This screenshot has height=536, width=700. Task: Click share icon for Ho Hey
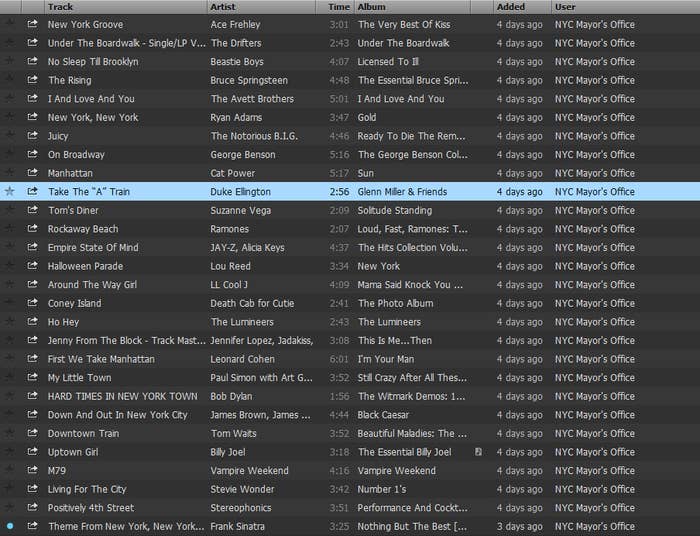click(x=32, y=321)
